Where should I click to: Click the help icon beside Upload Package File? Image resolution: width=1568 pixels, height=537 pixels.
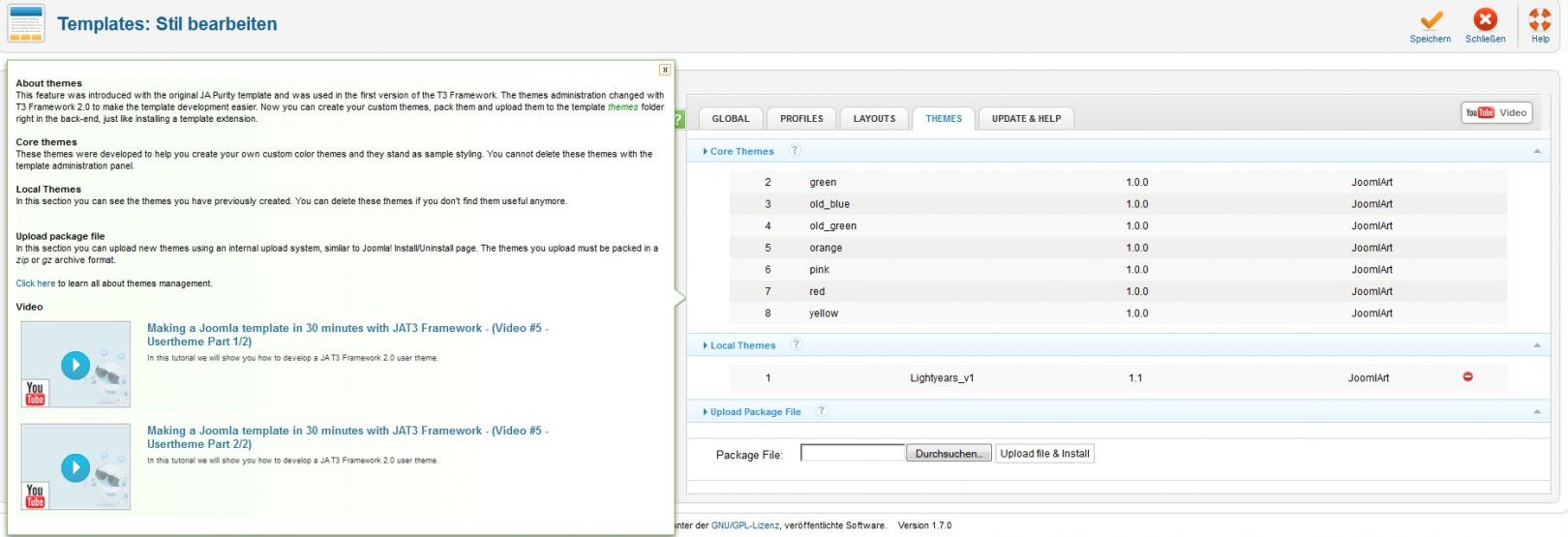point(821,411)
